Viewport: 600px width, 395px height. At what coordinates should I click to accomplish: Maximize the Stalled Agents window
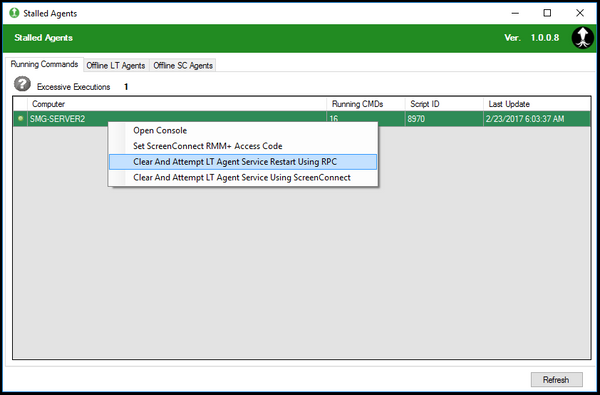pos(547,13)
